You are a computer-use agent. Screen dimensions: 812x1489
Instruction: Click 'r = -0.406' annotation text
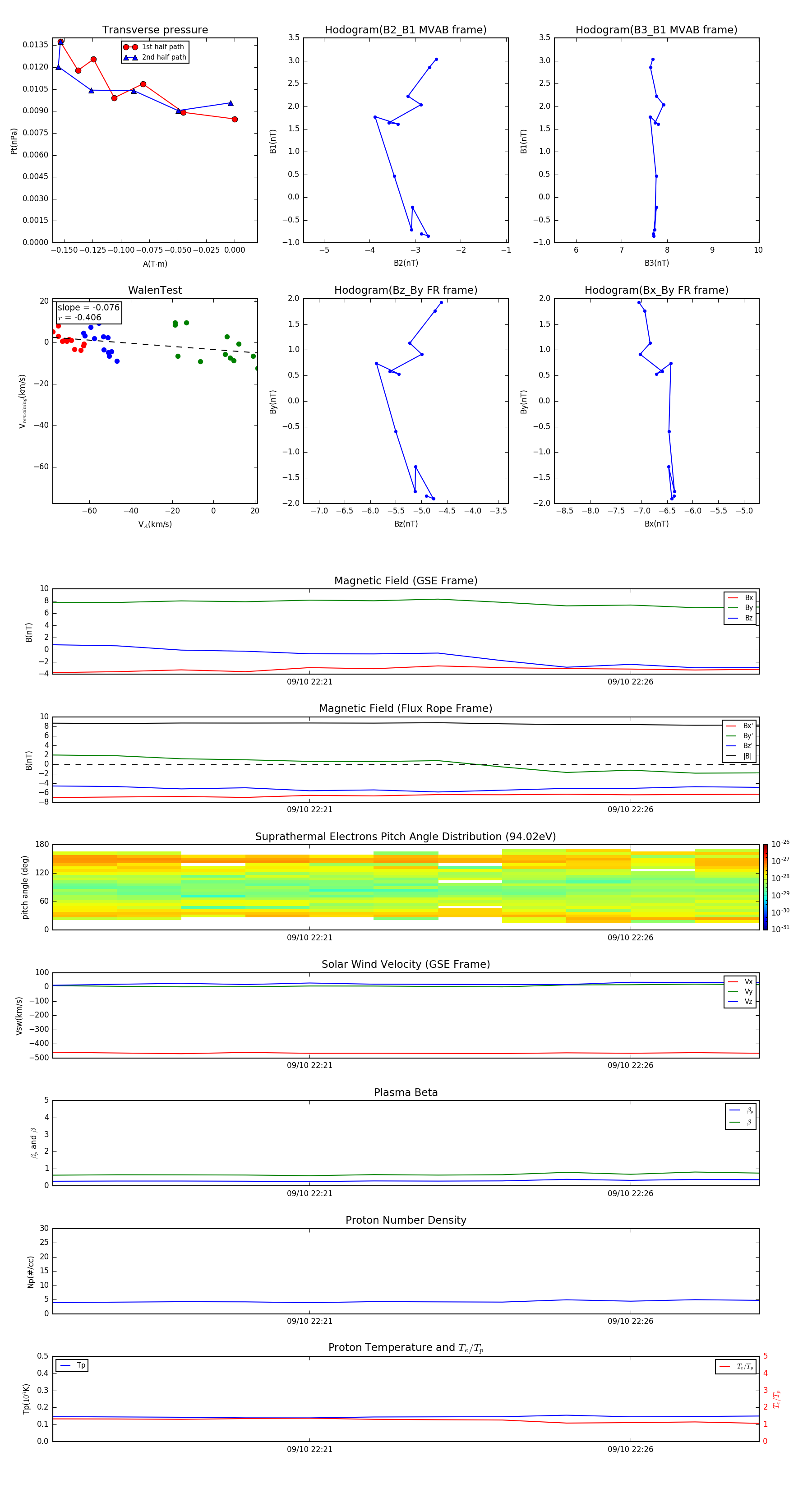(x=80, y=317)
